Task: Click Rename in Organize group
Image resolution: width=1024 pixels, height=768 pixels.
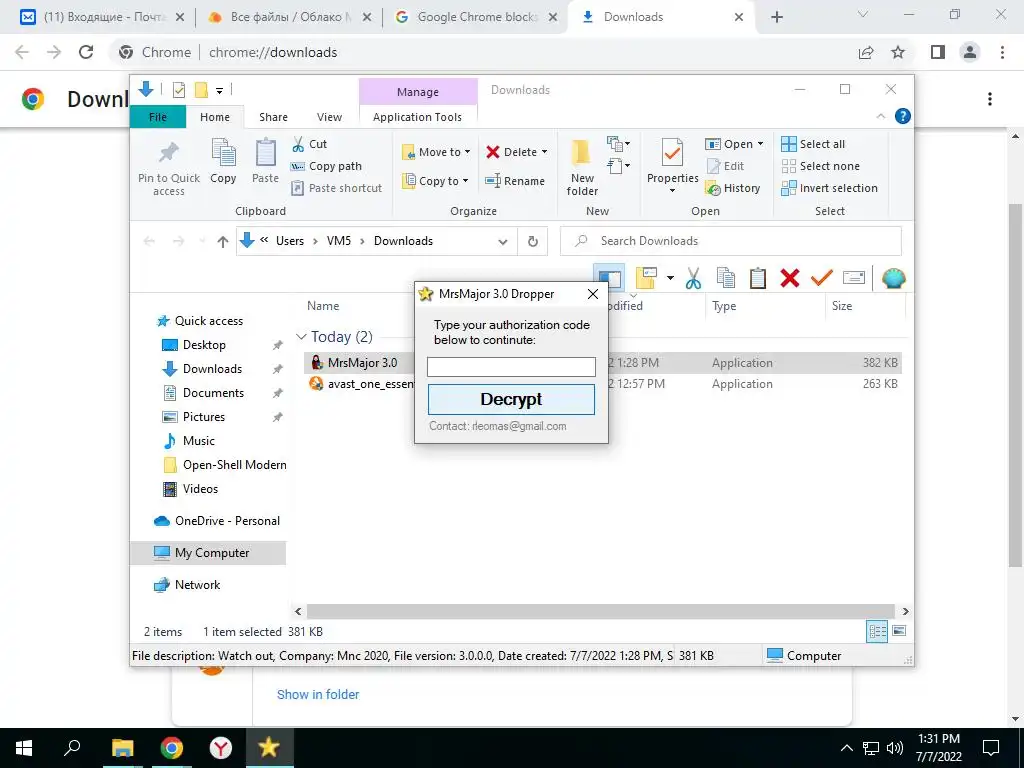Action: (515, 181)
